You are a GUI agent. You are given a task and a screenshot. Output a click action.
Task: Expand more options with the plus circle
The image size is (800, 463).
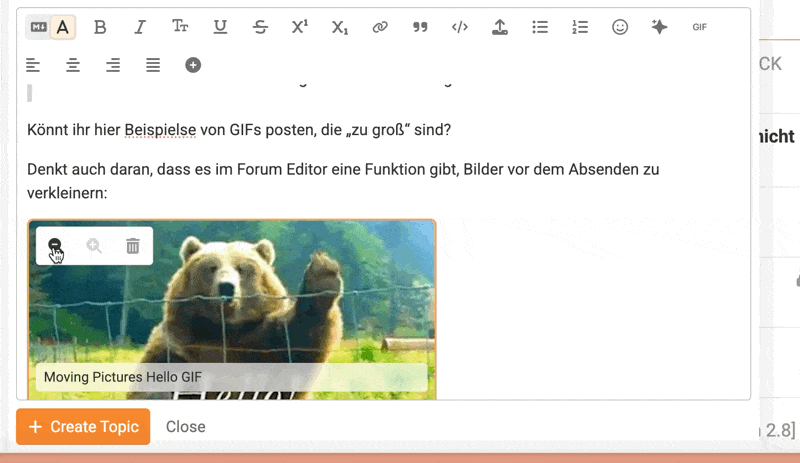[x=193, y=65]
